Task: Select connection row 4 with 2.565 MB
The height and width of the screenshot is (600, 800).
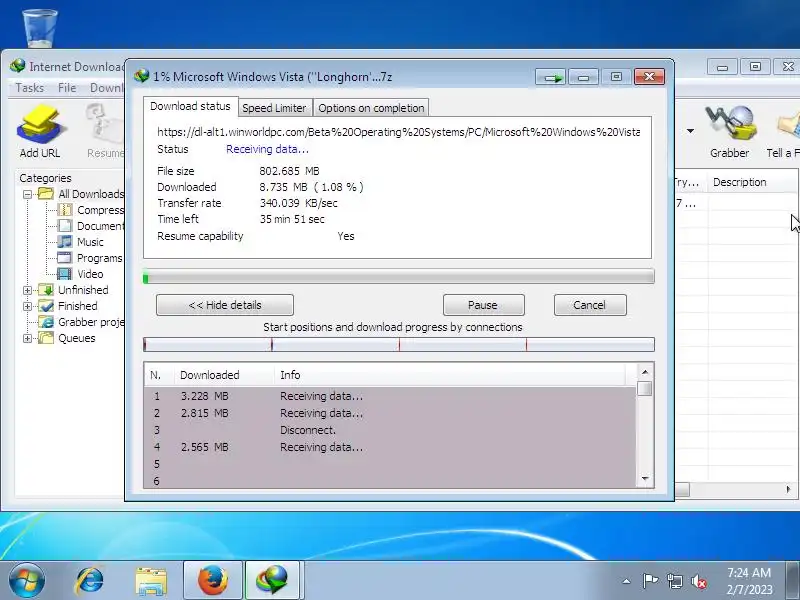Action: tap(390, 447)
